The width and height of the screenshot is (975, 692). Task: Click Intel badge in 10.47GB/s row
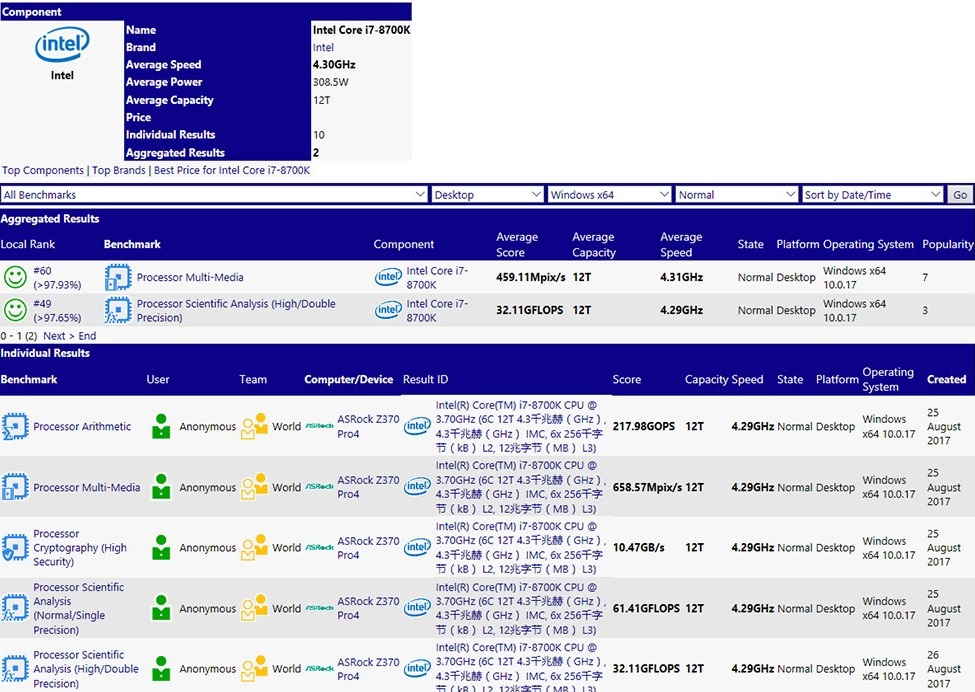pyautogui.click(x=417, y=547)
